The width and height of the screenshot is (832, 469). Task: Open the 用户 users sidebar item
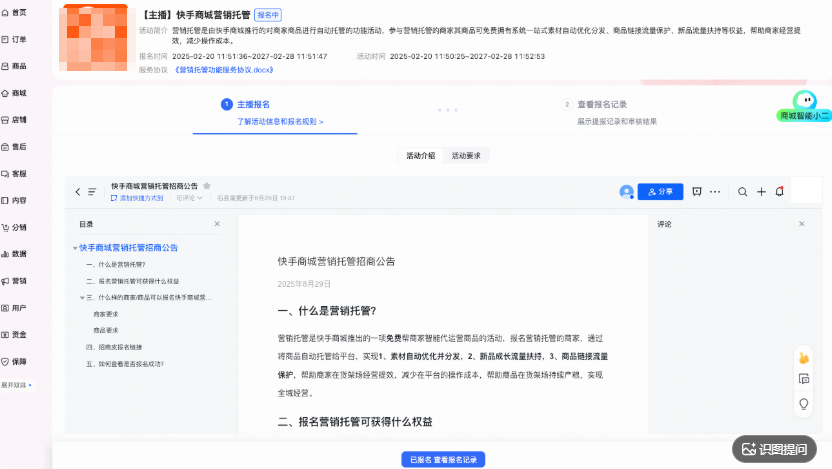click(x=14, y=308)
